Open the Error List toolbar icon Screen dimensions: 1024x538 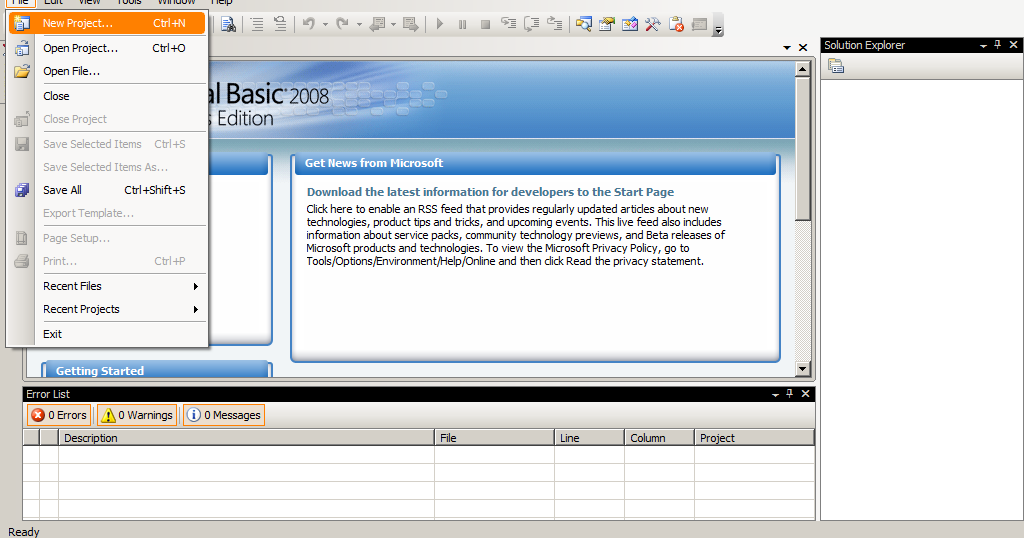676,24
